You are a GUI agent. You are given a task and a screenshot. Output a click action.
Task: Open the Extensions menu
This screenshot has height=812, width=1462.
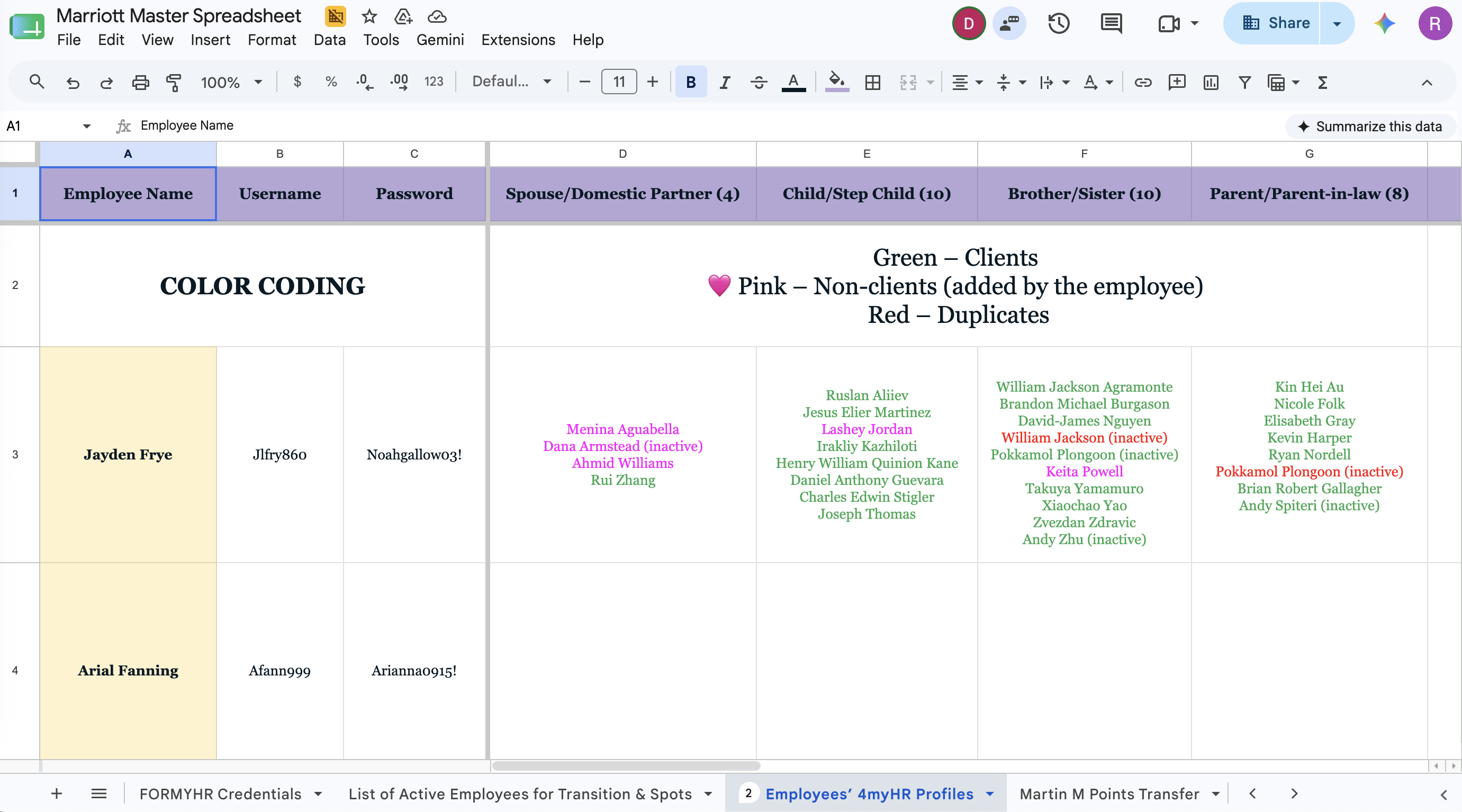click(518, 40)
